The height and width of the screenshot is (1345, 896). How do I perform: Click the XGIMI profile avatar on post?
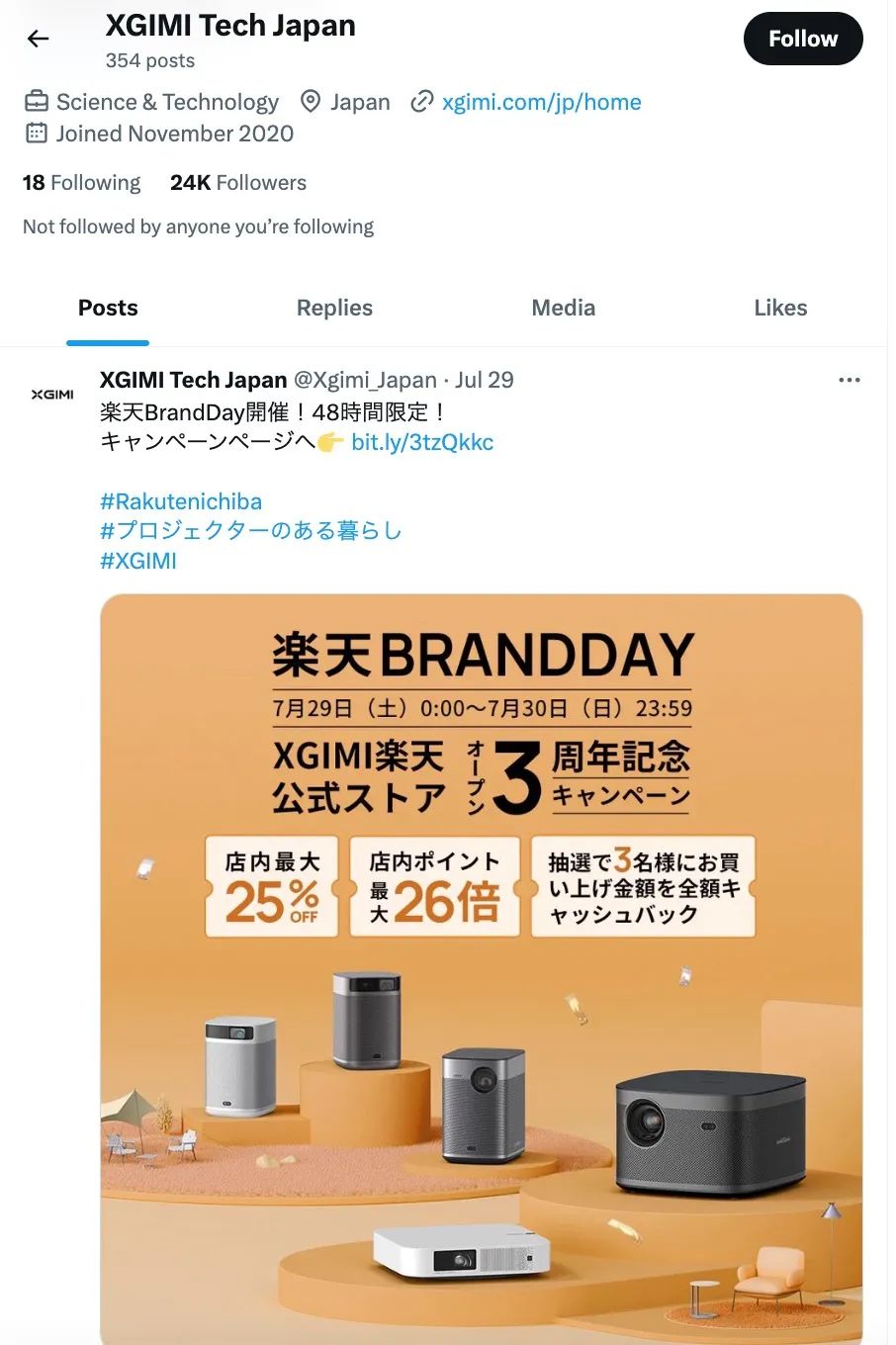pyautogui.click(x=52, y=394)
